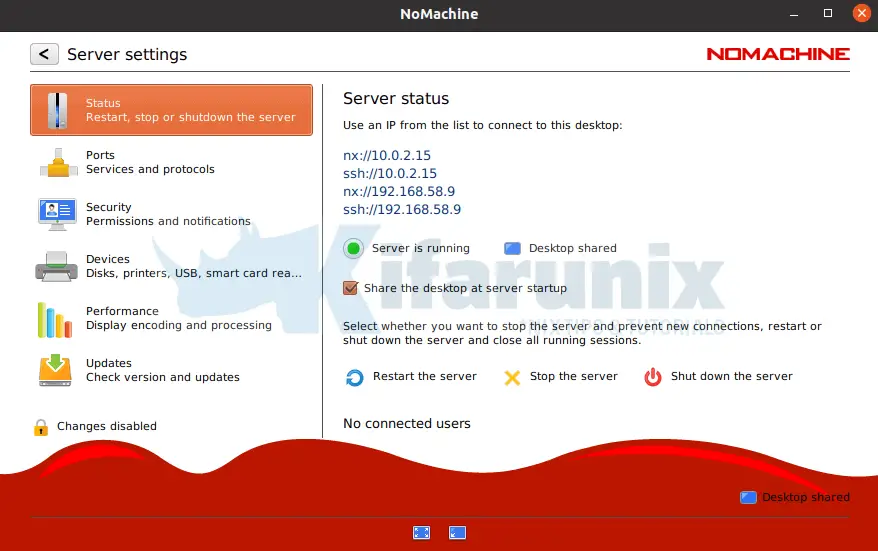
Task: Click the Server is running text
Action: click(421, 248)
